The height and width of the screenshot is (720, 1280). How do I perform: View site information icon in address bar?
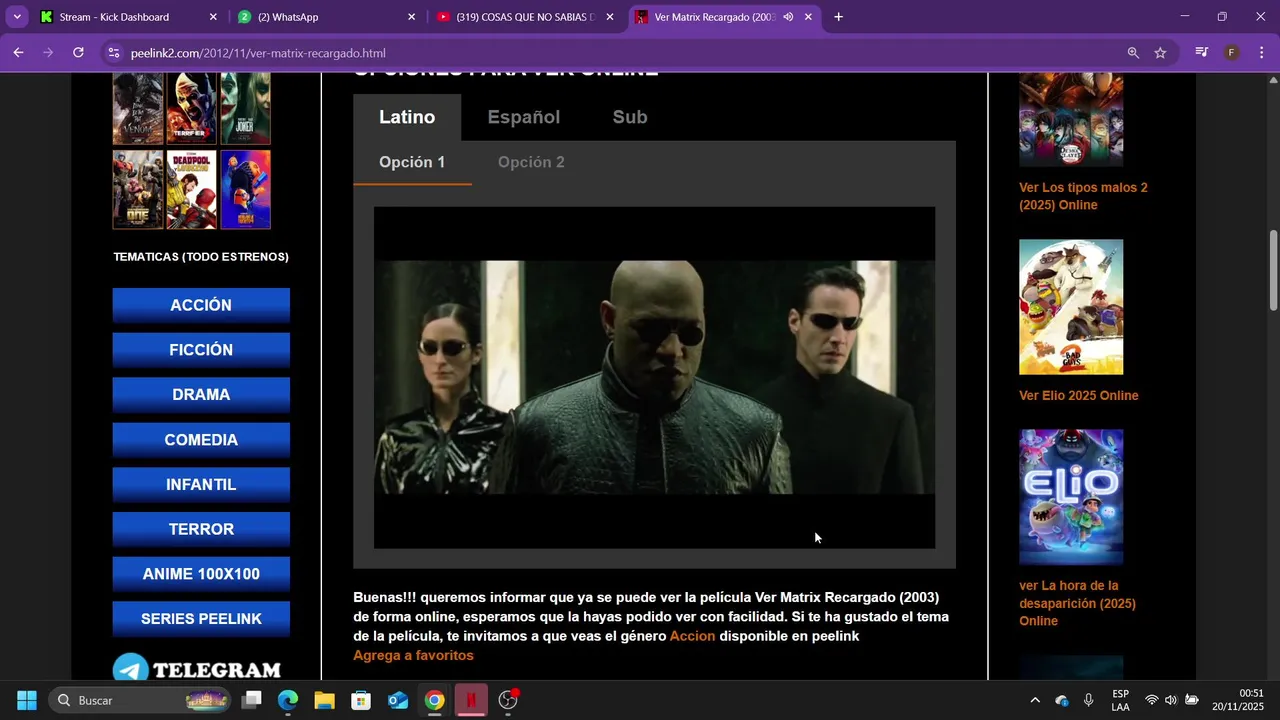coord(114,53)
